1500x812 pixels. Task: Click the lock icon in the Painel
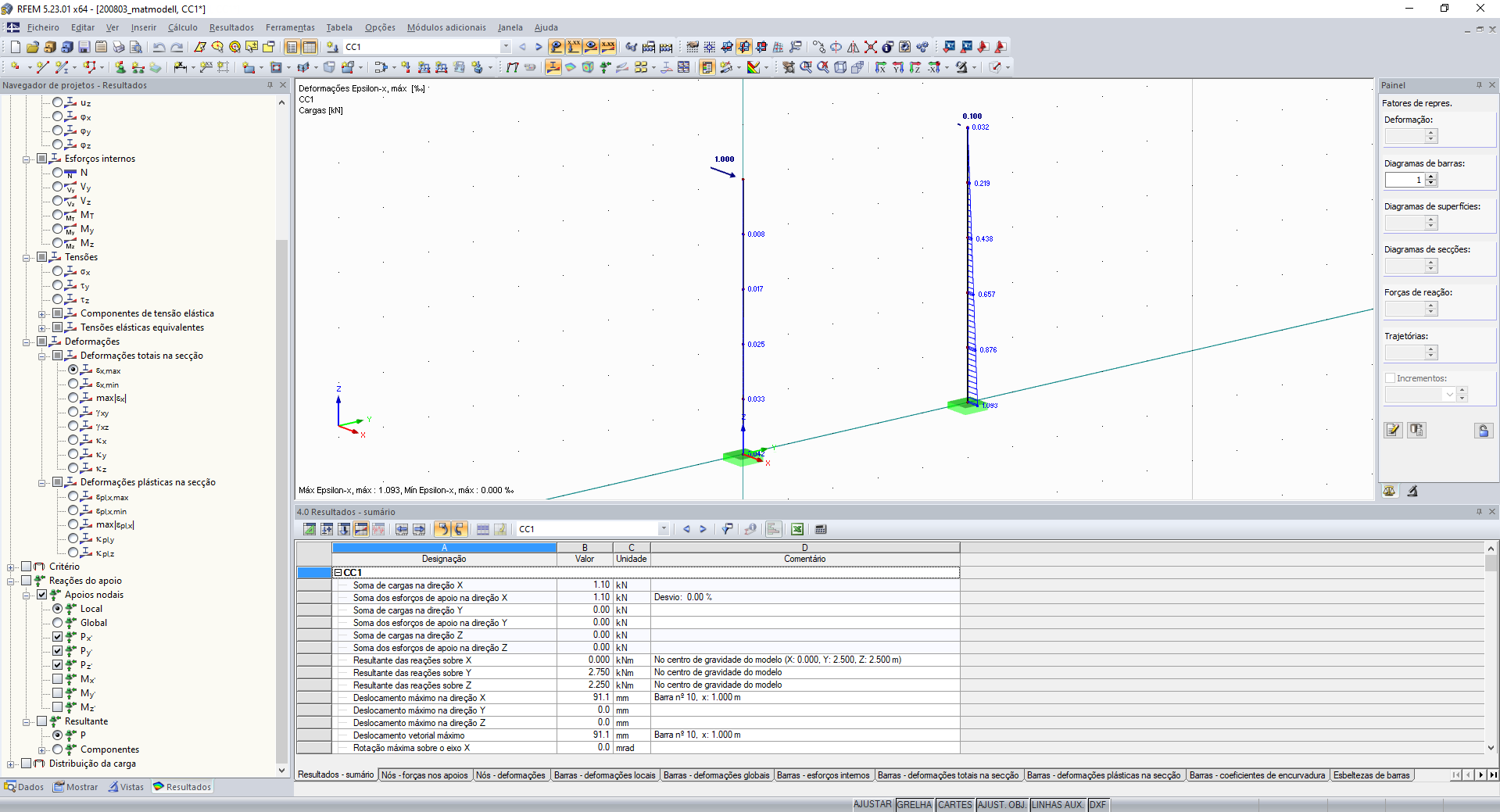point(1484,431)
